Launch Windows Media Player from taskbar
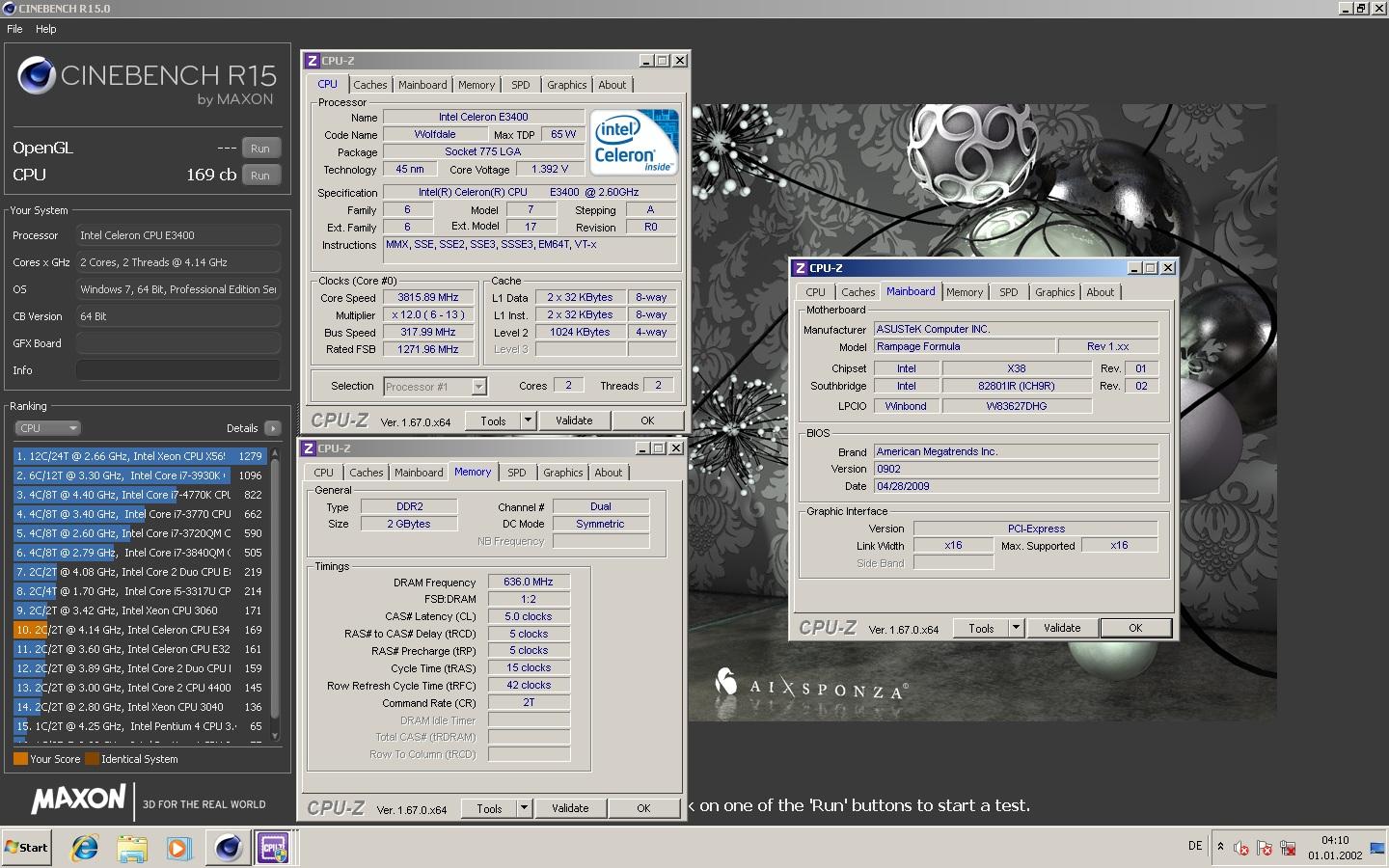 [178, 848]
